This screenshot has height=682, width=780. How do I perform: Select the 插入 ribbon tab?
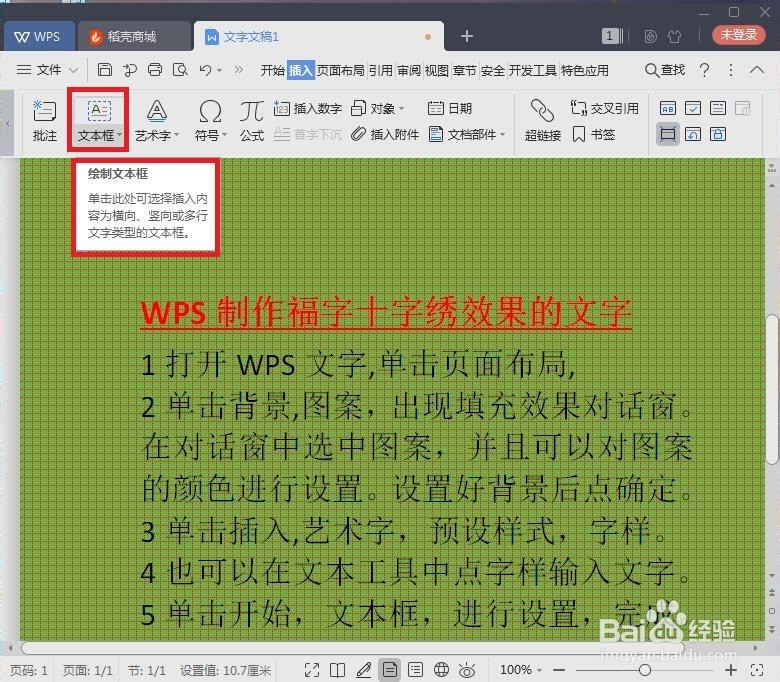(301, 70)
